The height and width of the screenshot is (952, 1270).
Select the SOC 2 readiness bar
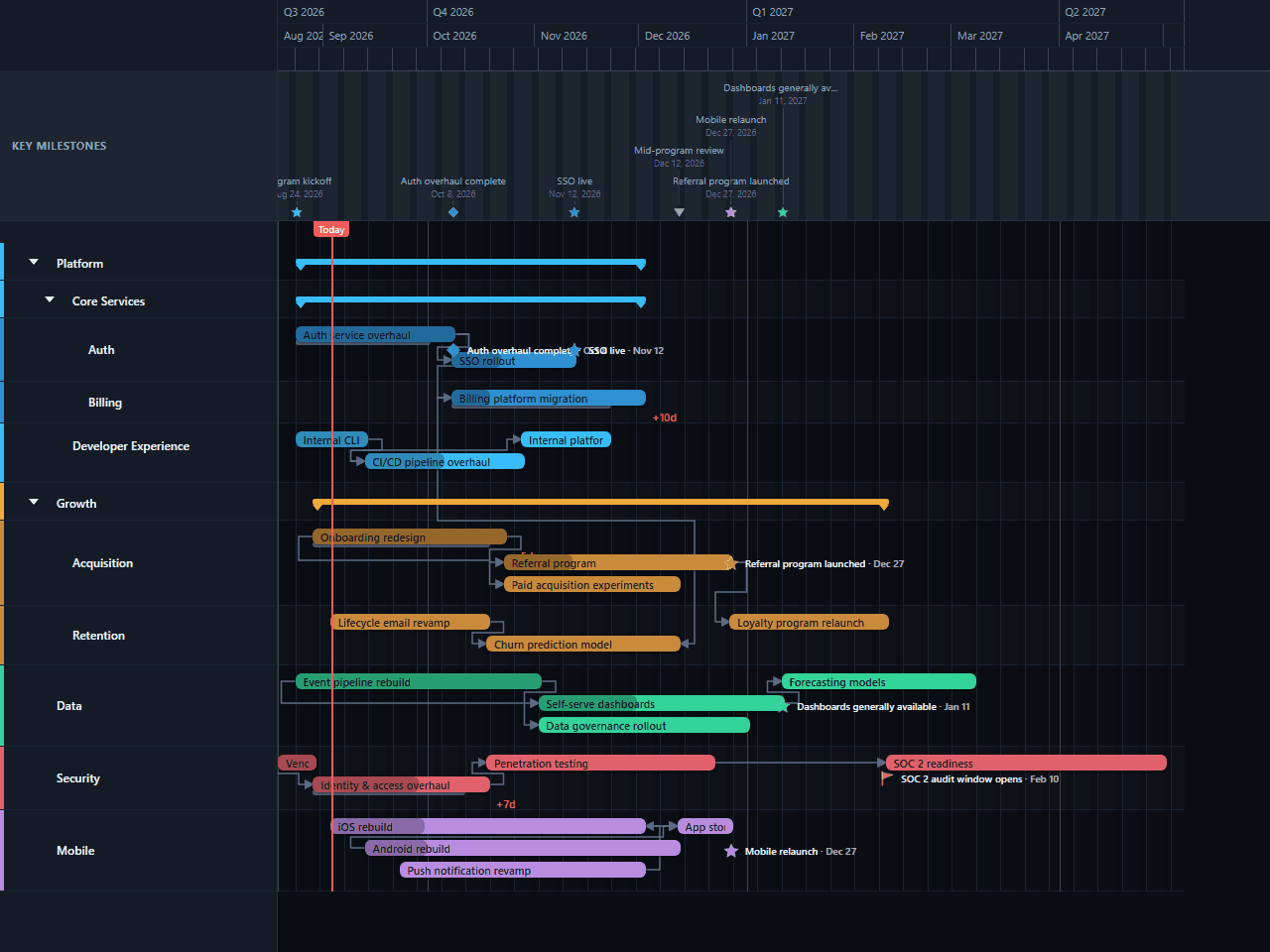[x=1027, y=763]
